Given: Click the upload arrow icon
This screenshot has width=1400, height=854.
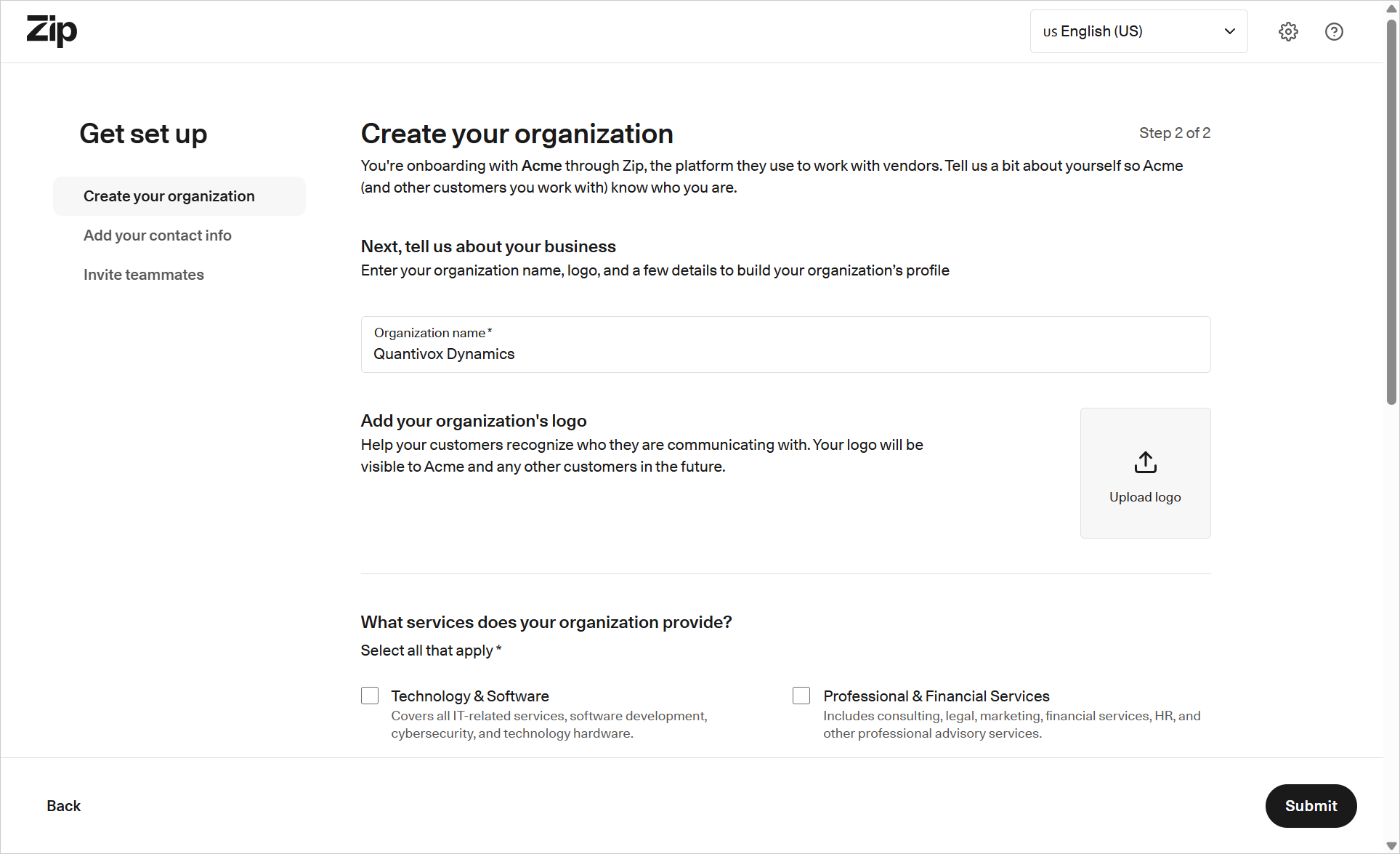Looking at the screenshot, I should pyautogui.click(x=1145, y=462).
